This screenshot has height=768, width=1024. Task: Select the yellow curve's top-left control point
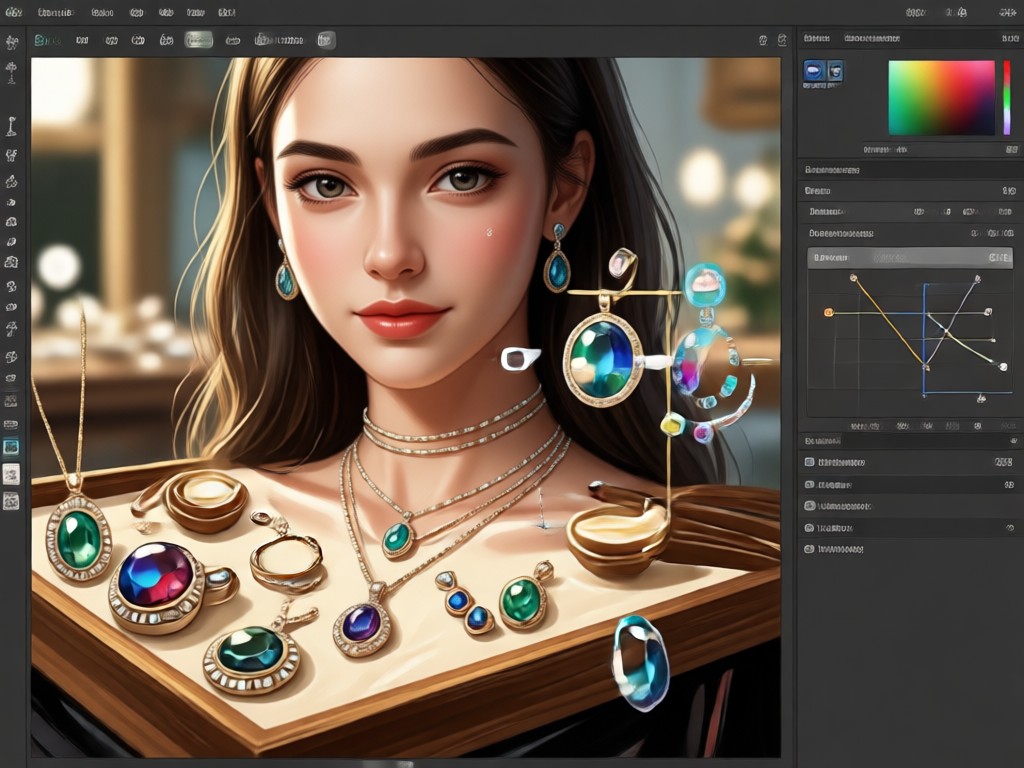pyautogui.click(x=853, y=278)
